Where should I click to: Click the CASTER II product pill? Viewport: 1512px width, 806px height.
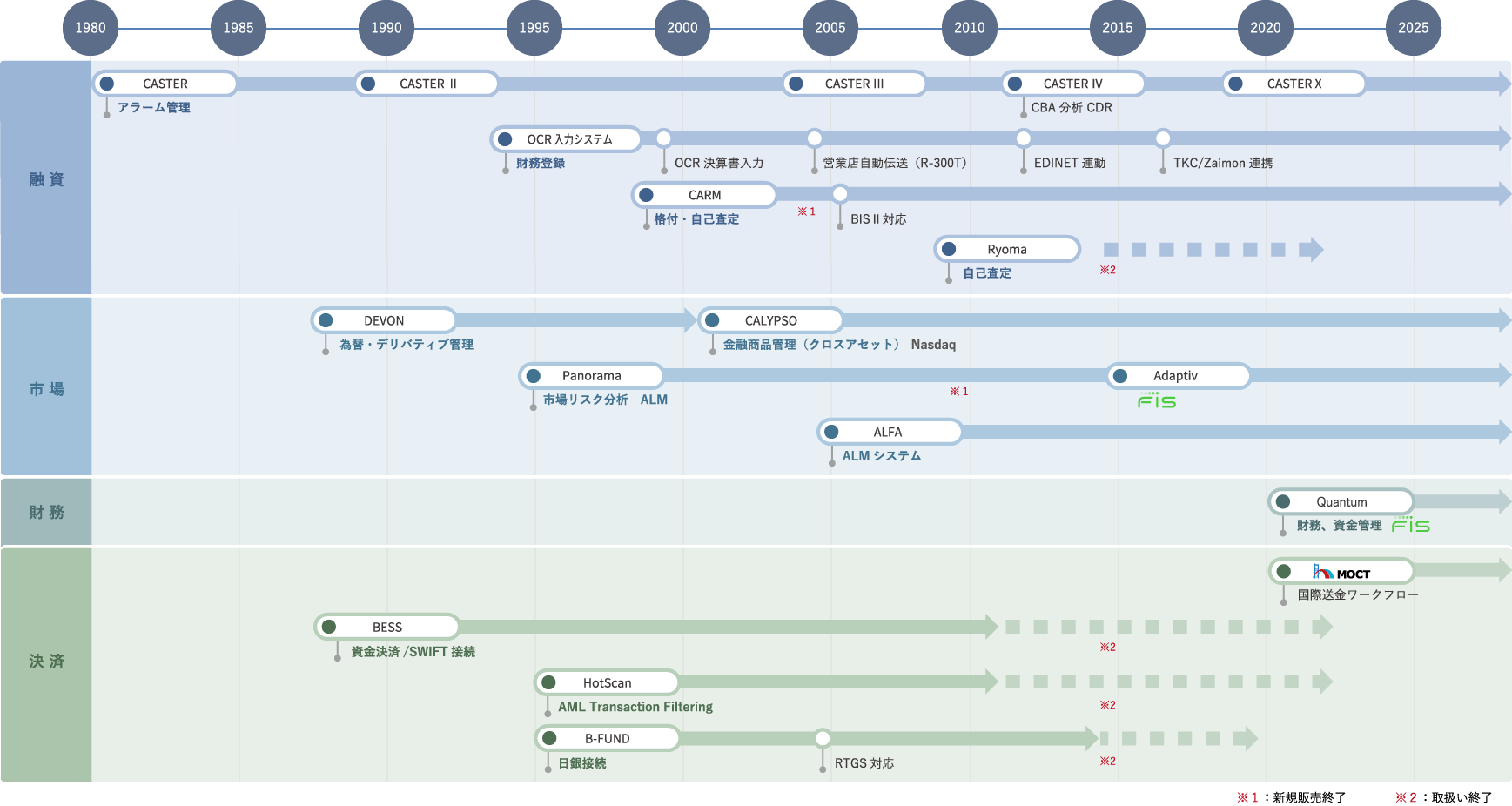pyautogui.click(x=427, y=84)
